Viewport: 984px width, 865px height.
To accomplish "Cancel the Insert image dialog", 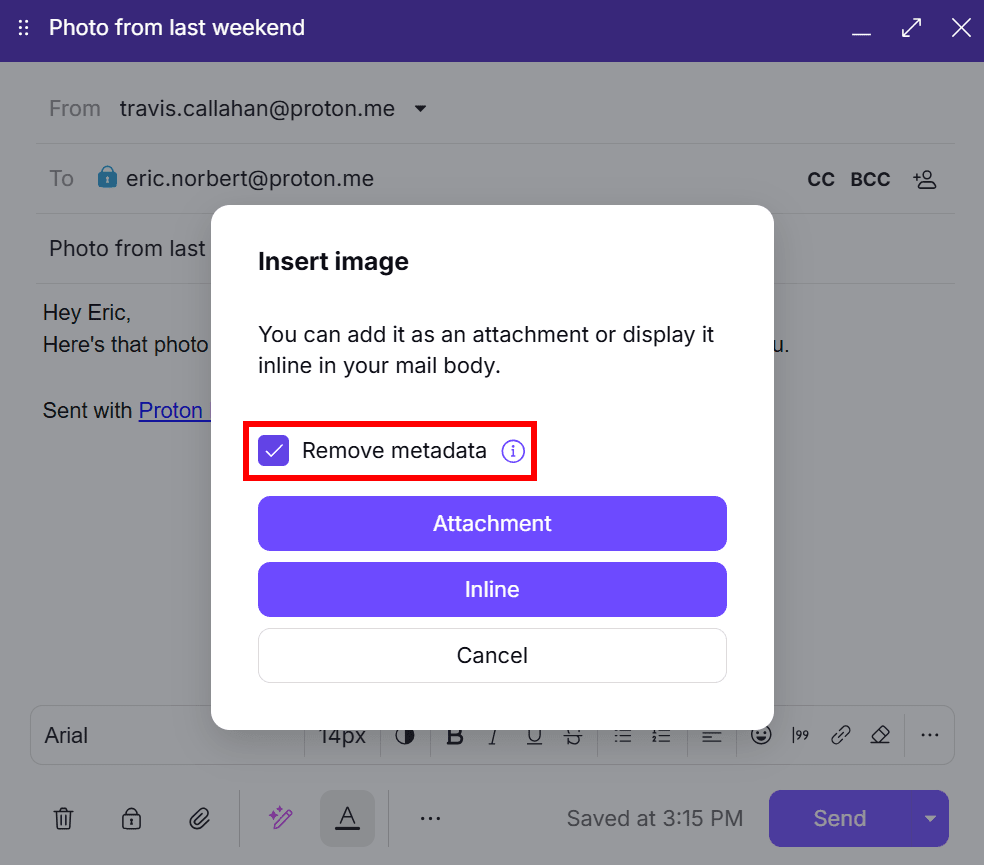I will tap(492, 655).
